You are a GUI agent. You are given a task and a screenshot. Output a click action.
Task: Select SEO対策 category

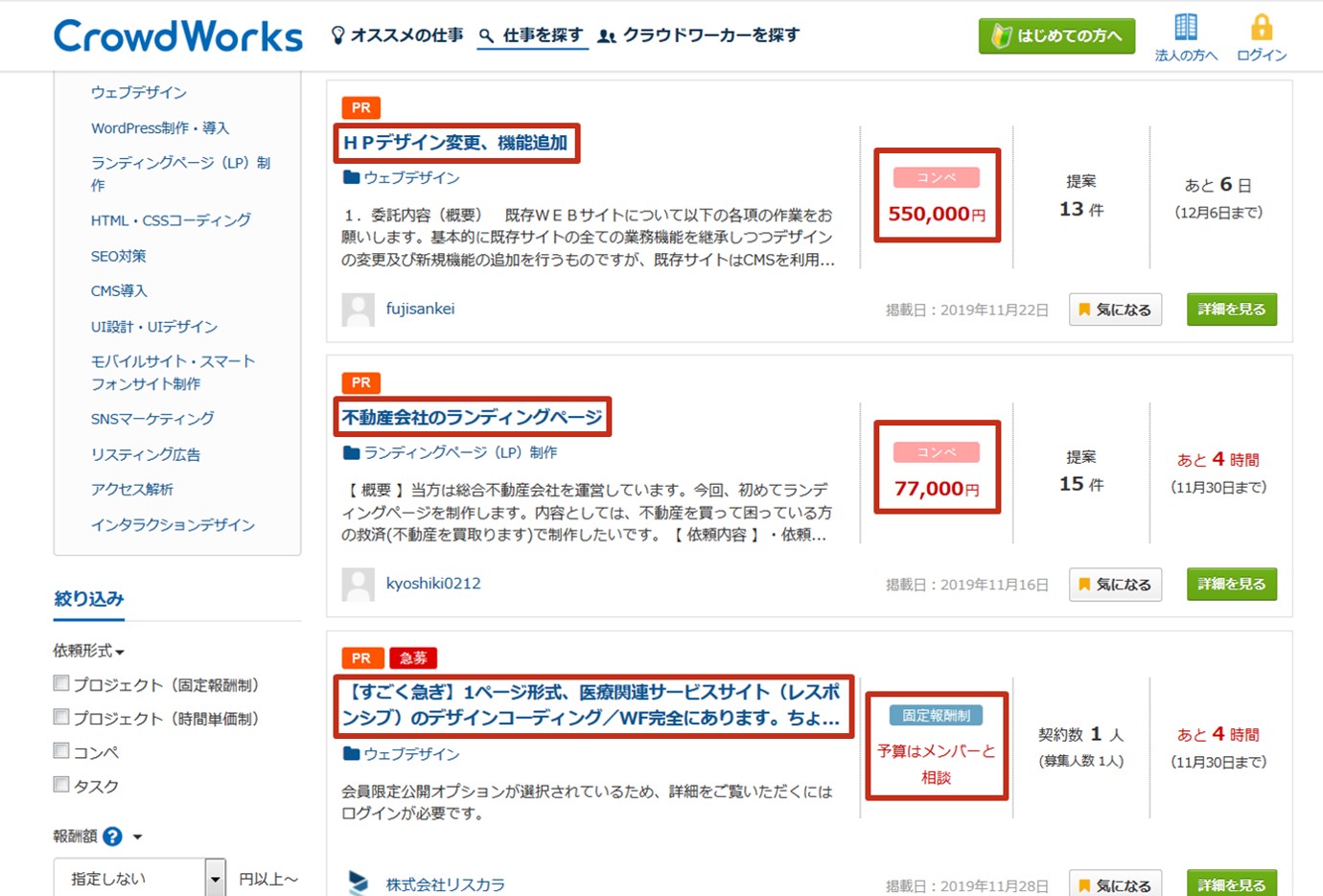(x=119, y=256)
